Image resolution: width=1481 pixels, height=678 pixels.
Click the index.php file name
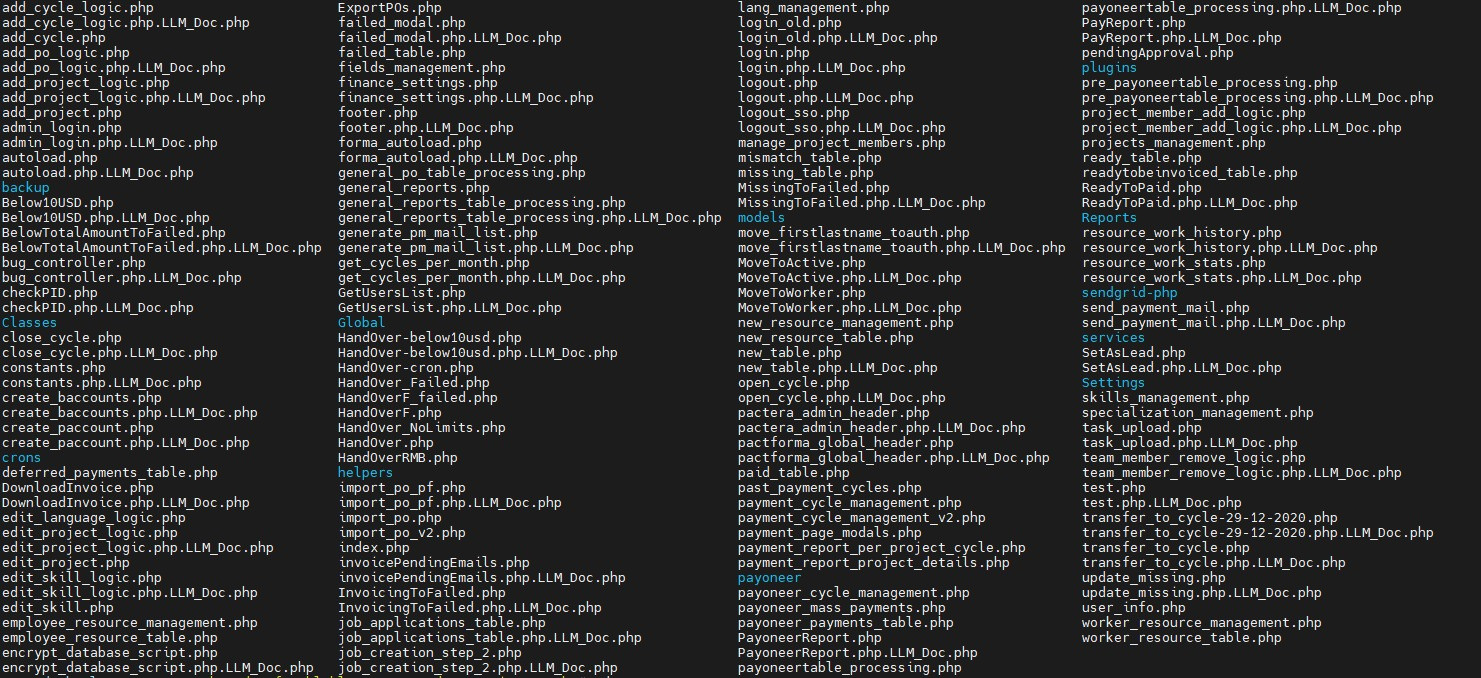point(374,548)
